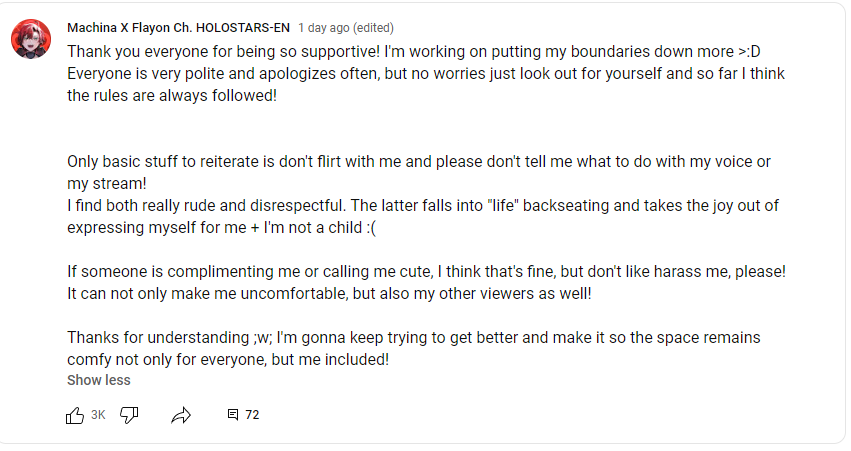Click the 3K like count

tap(98, 415)
